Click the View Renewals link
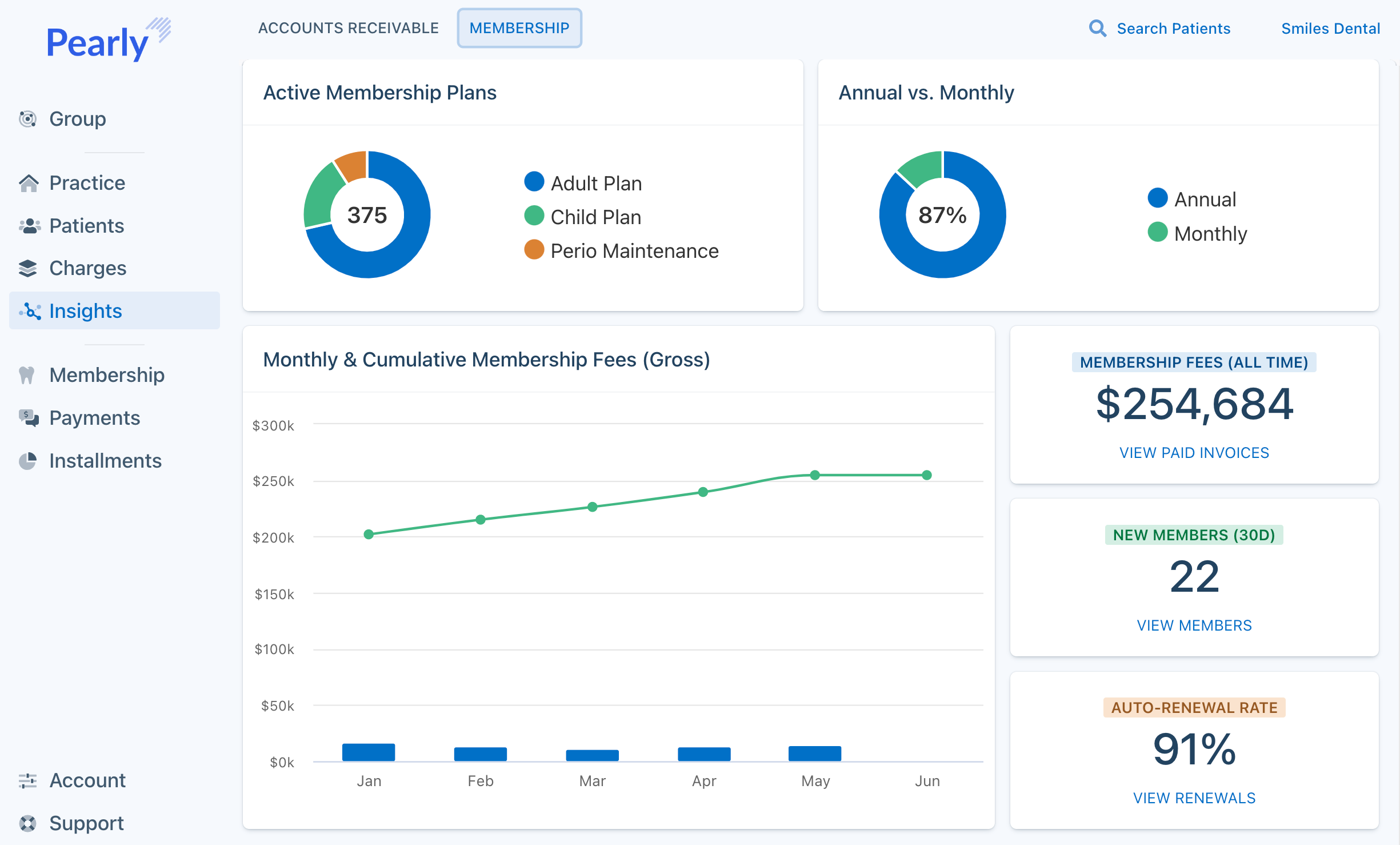 click(1194, 798)
